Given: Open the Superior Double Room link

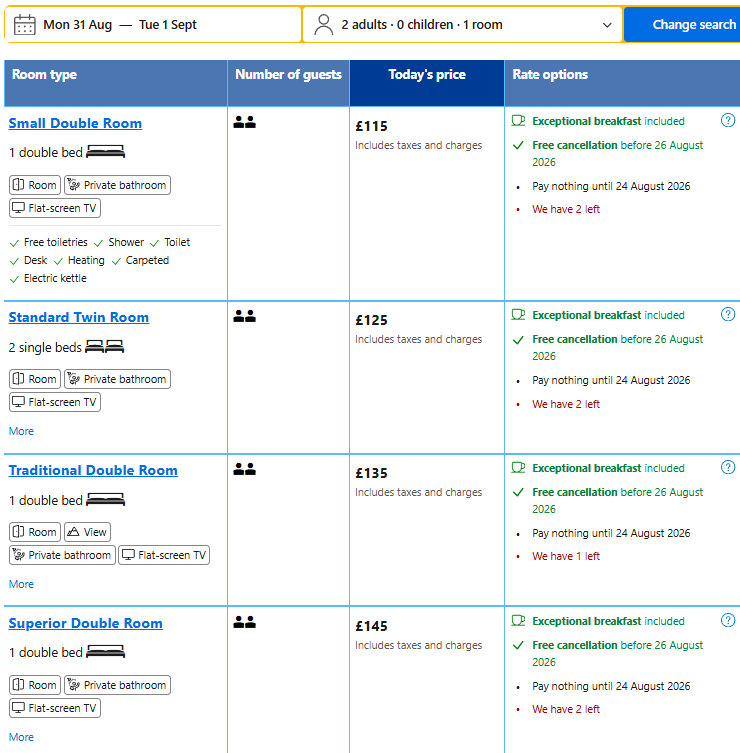Looking at the screenshot, I should pyautogui.click(x=85, y=623).
